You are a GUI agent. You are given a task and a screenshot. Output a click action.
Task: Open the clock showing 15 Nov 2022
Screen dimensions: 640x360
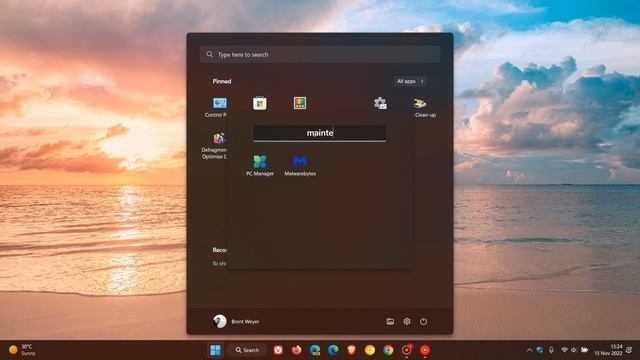[608, 350]
